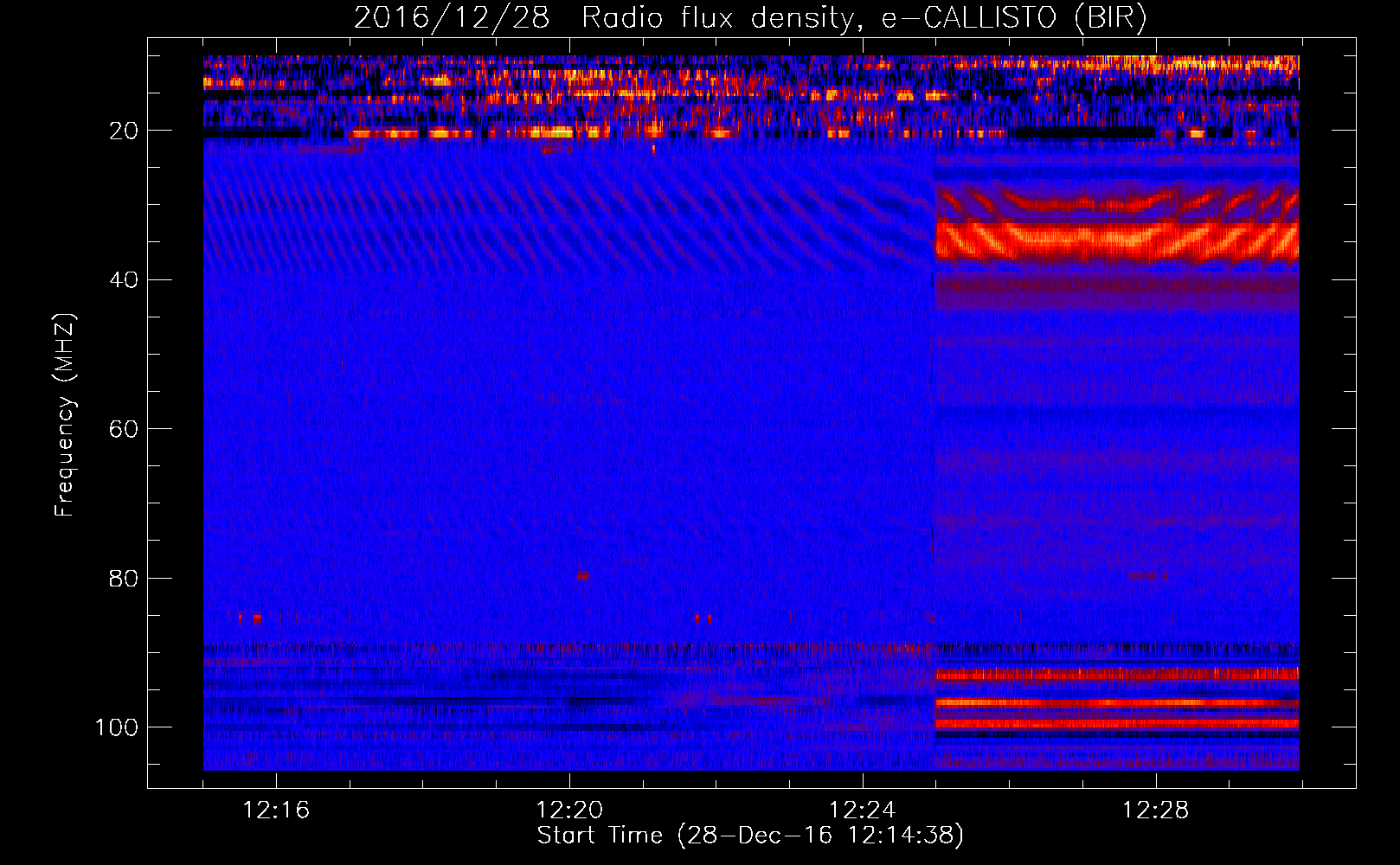Screen dimensions: 1400x865
Task: Click the 100 MHz frequency tick label
Action: coord(117,727)
